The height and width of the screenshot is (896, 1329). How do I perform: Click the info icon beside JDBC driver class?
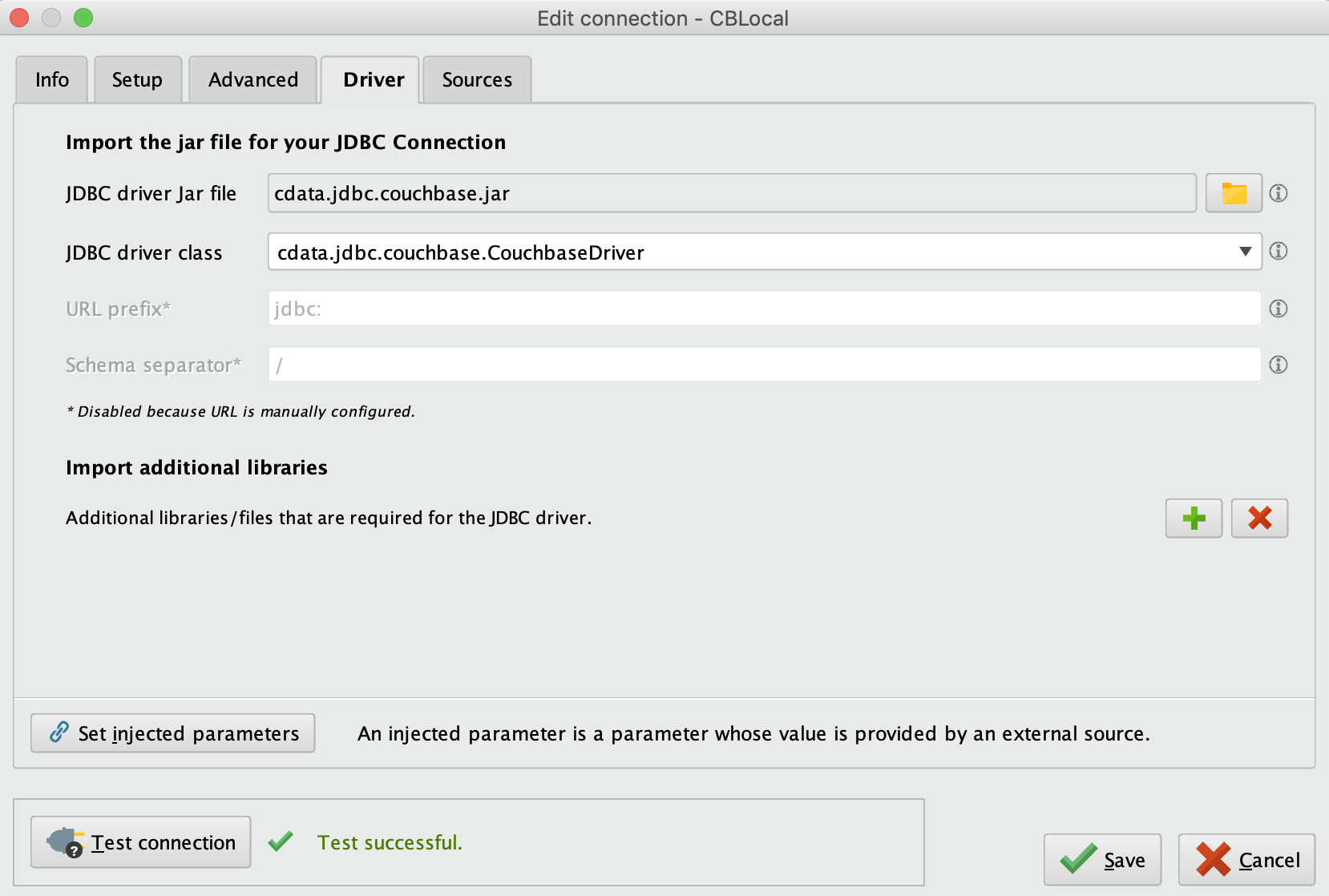tap(1279, 251)
